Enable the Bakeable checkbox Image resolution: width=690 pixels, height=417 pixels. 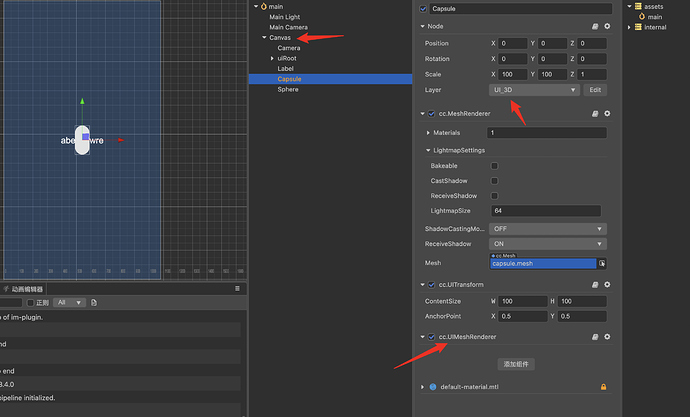pos(494,166)
